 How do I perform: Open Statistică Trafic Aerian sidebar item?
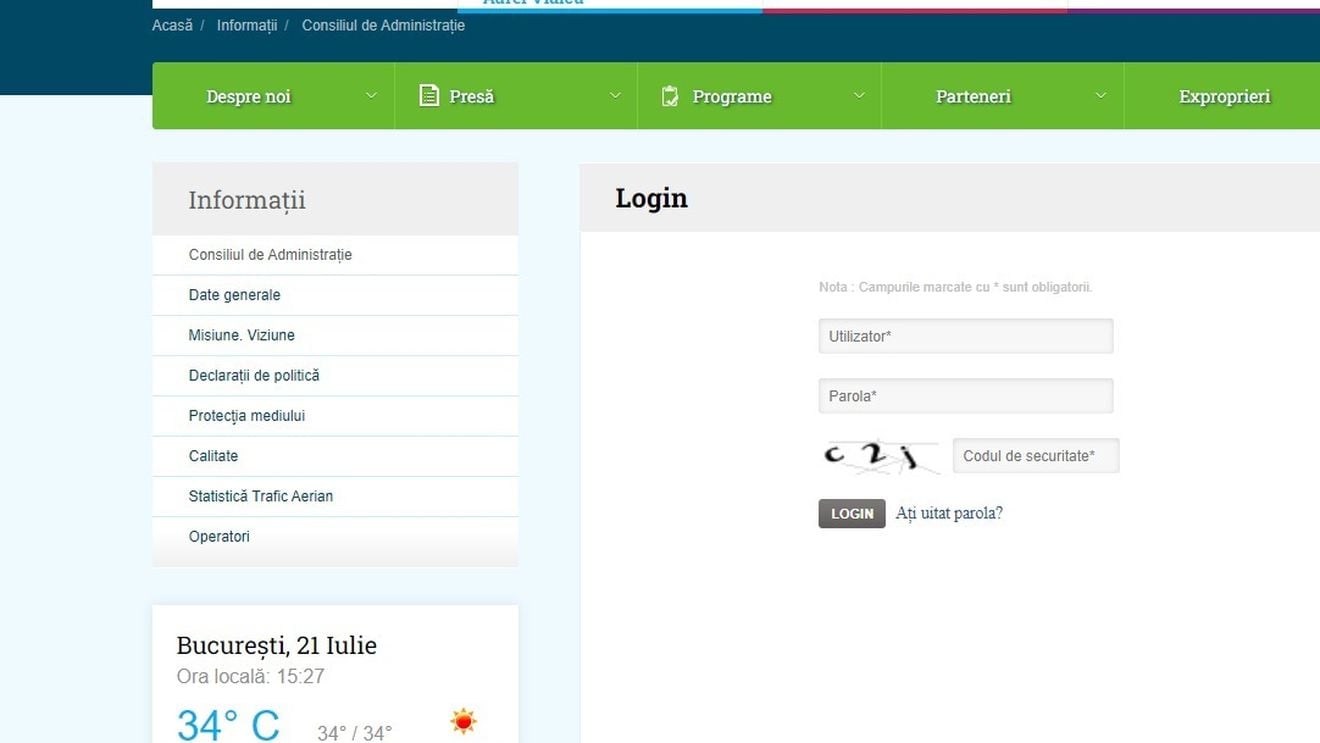tap(260, 496)
